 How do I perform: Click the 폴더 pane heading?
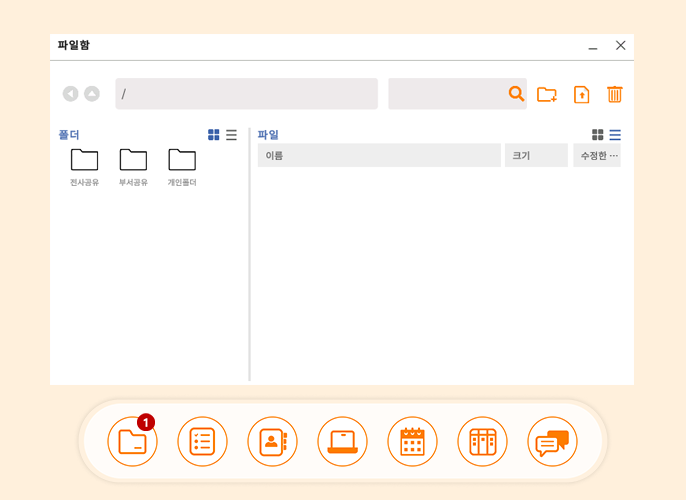tap(69, 135)
